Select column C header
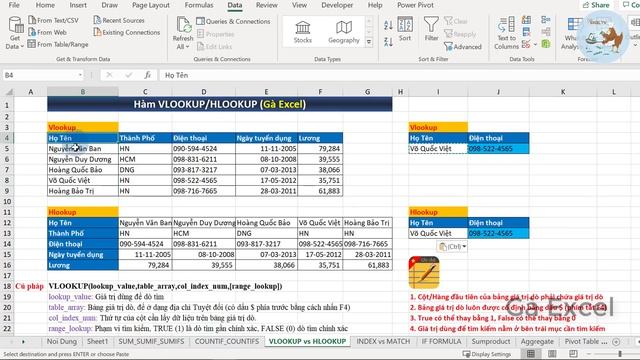Image resolution: width=640 pixels, height=360 pixels. pyautogui.click(x=145, y=92)
